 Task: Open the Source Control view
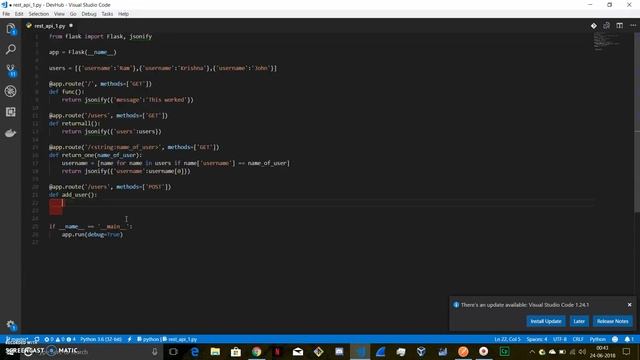(x=11, y=71)
